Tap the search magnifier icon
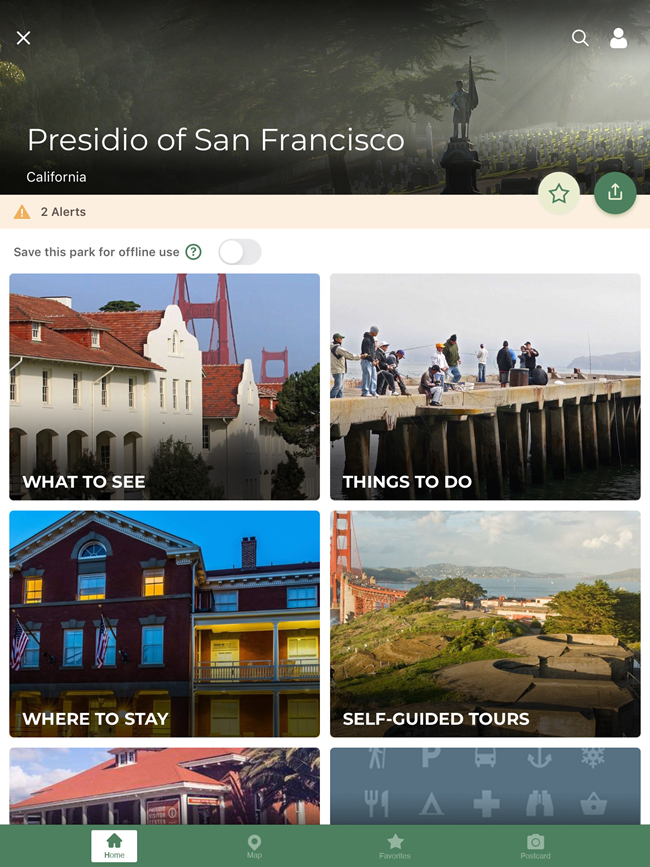Screen dimensions: 650x867 (580, 38)
